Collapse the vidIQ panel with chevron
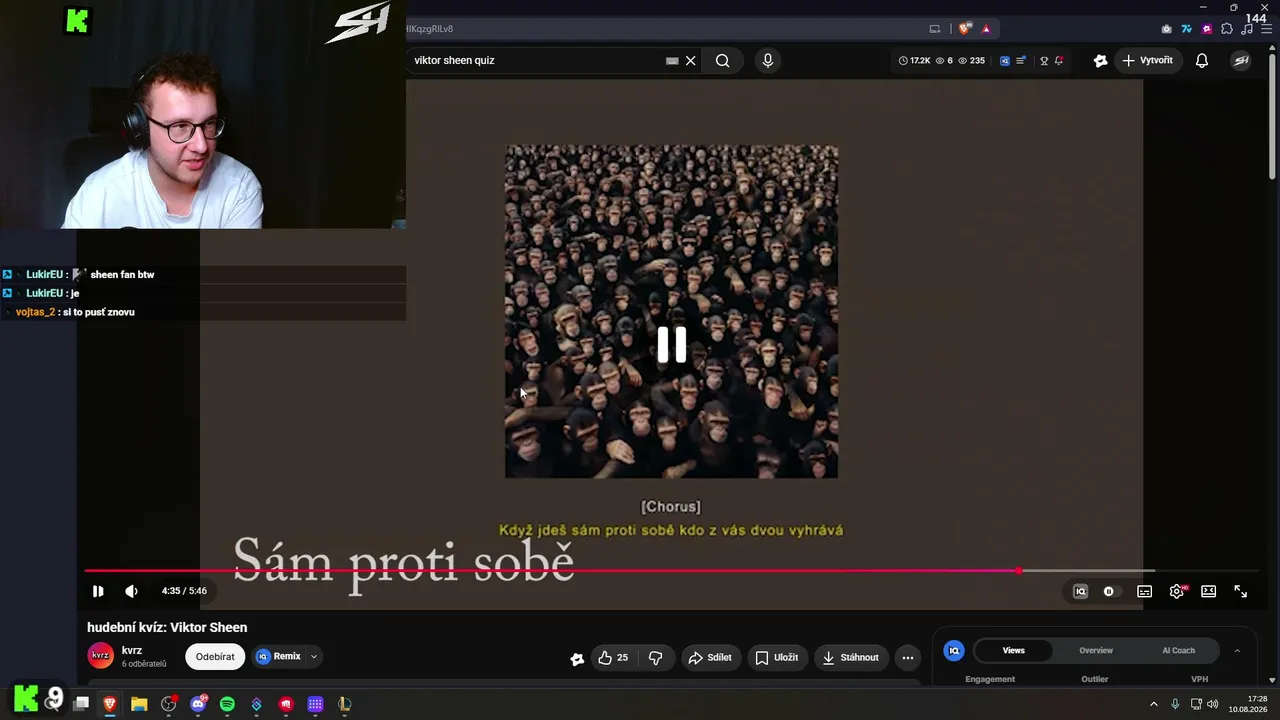1280x720 pixels. 1237,650
